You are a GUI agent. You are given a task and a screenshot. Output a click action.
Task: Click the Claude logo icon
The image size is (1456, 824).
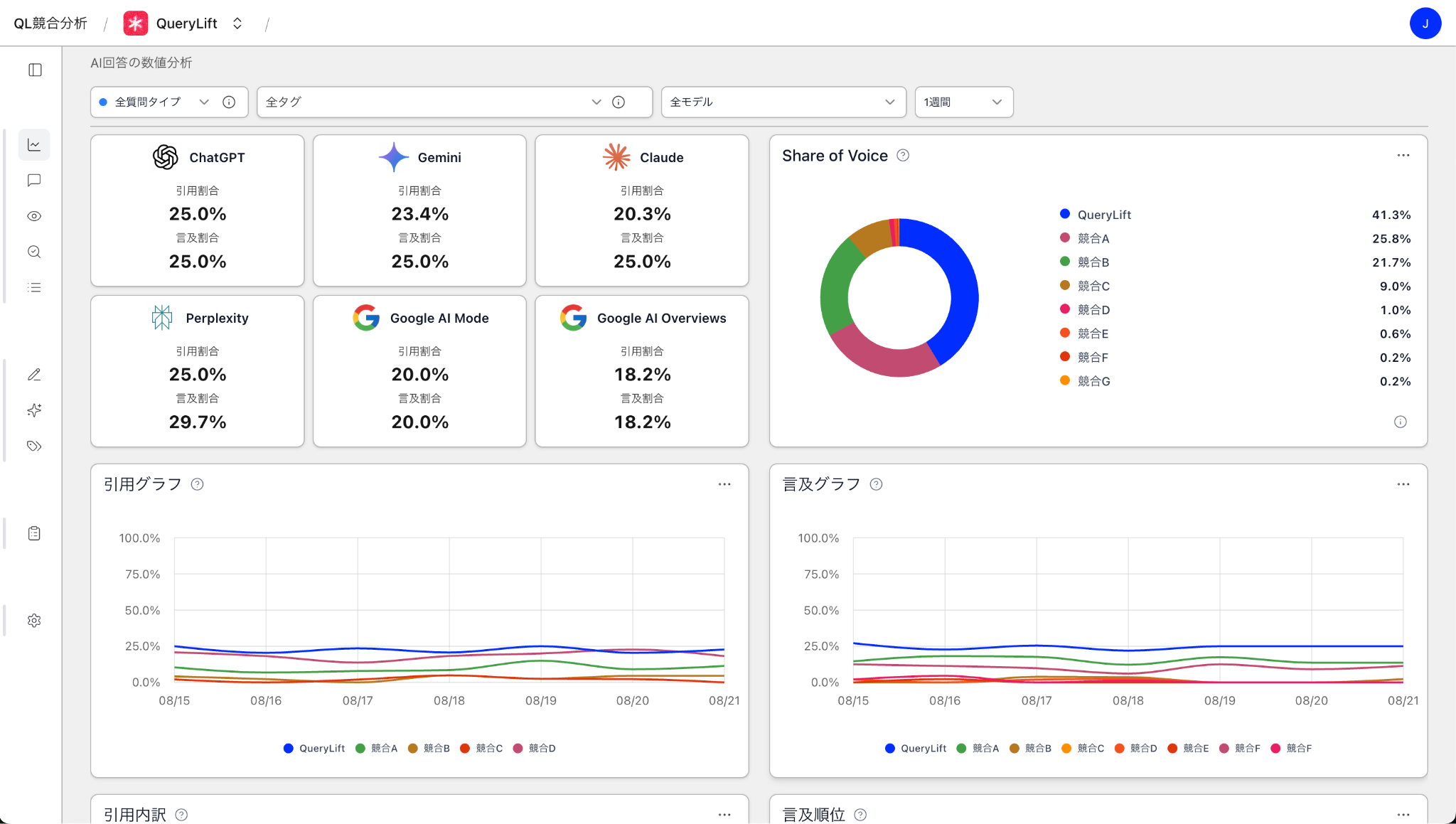(x=616, y=157)
